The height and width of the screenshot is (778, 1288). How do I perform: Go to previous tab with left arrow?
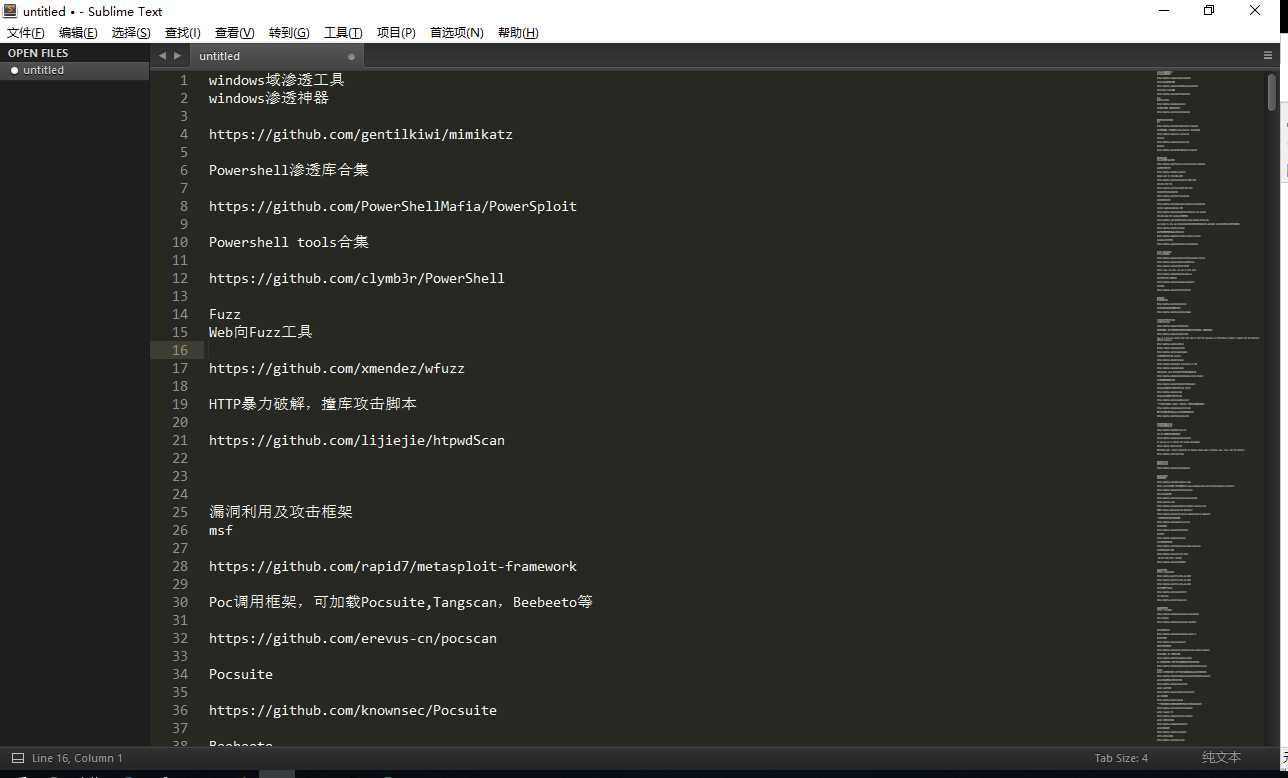162,56
